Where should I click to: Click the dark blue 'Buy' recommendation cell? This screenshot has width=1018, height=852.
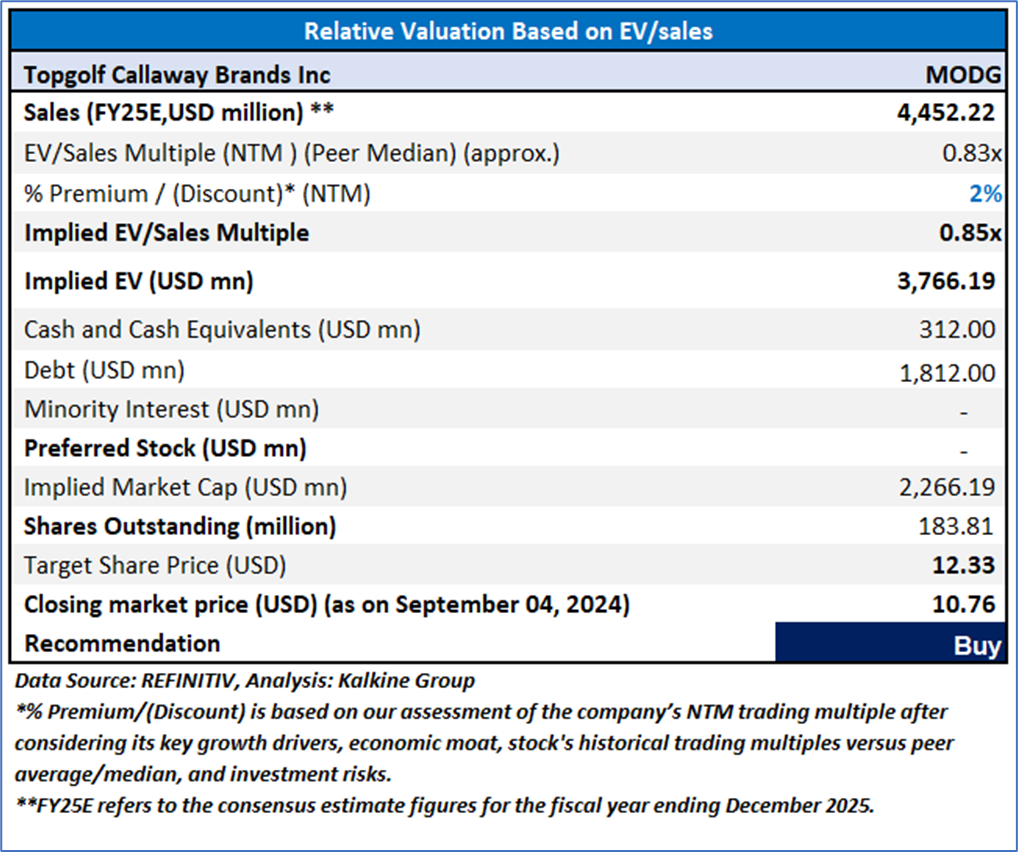click(890, 642)
